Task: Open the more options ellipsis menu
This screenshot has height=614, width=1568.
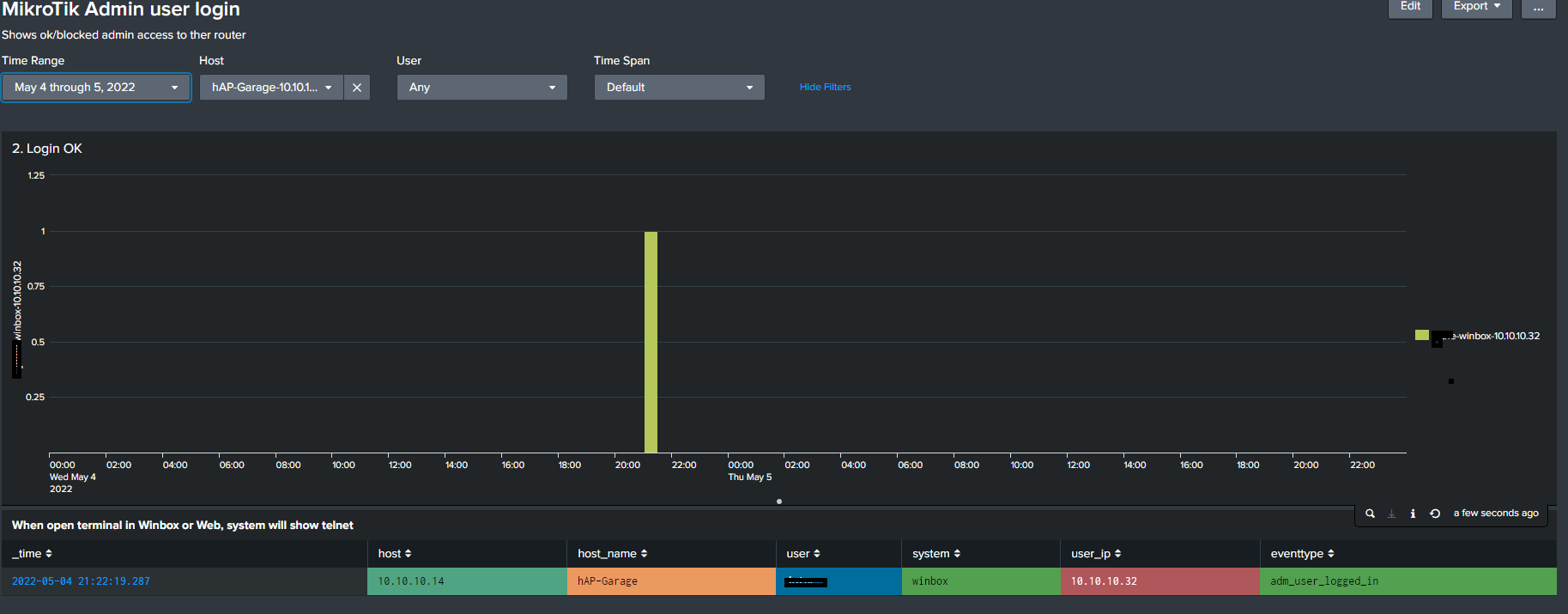Action: point(1538,7)
